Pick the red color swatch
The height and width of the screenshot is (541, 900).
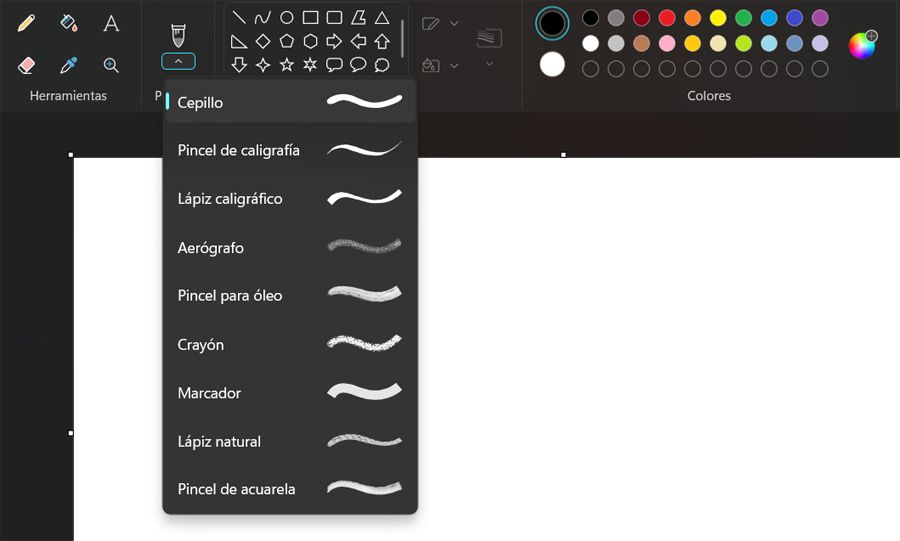(667, 18)
